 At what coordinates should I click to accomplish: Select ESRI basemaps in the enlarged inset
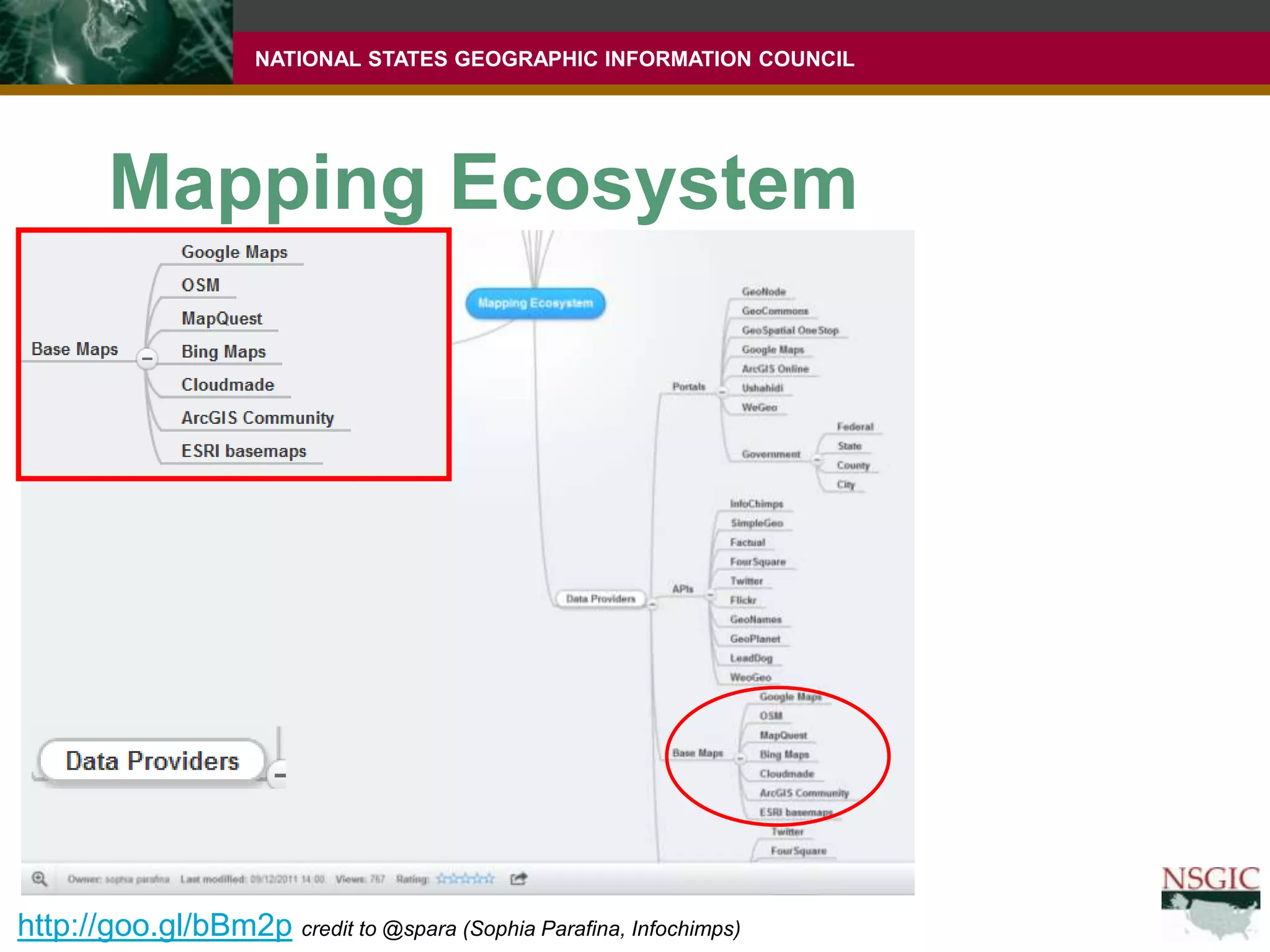coord(244,451)
